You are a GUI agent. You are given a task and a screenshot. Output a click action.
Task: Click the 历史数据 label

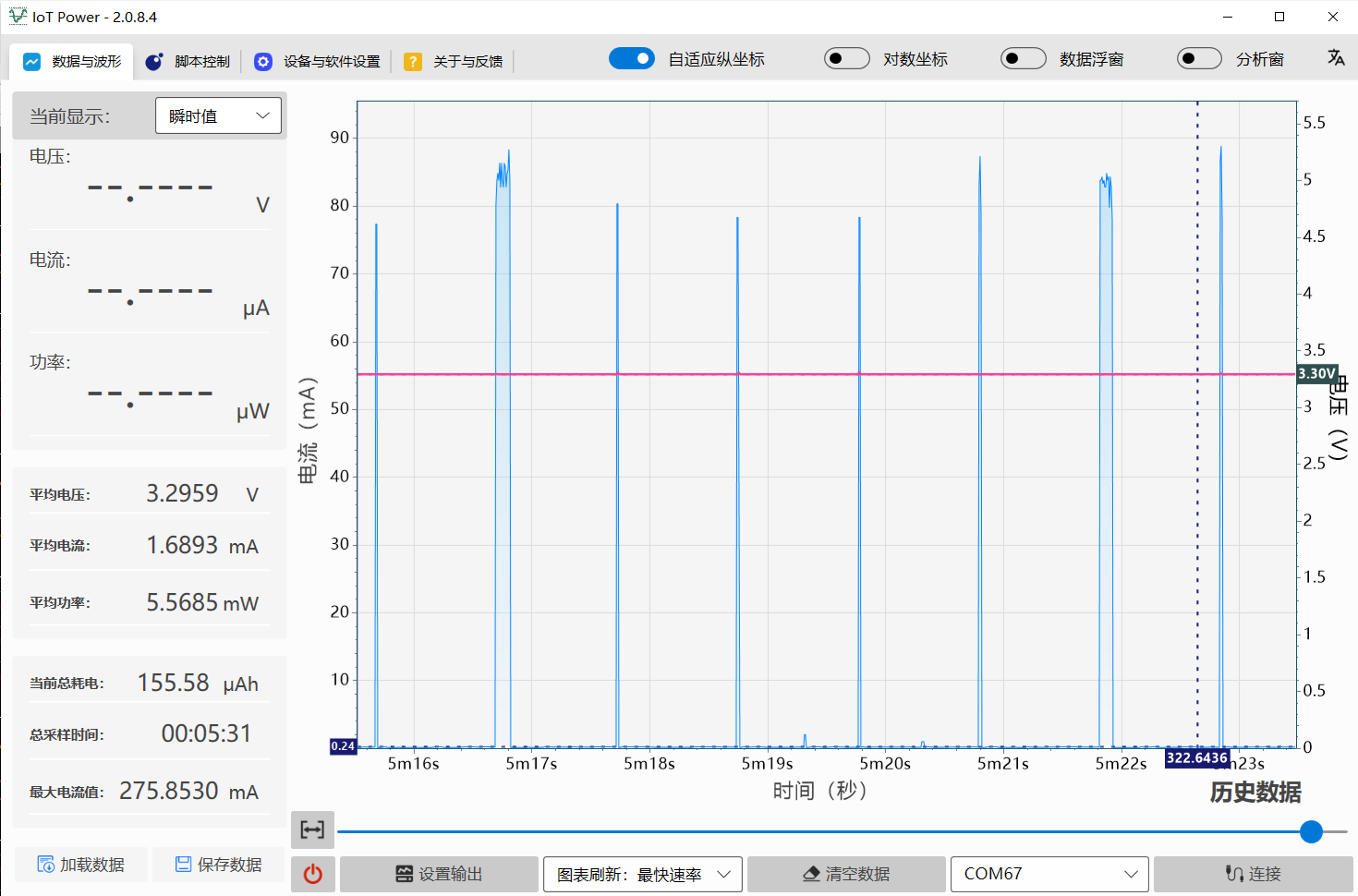[x=1255, y=793]
